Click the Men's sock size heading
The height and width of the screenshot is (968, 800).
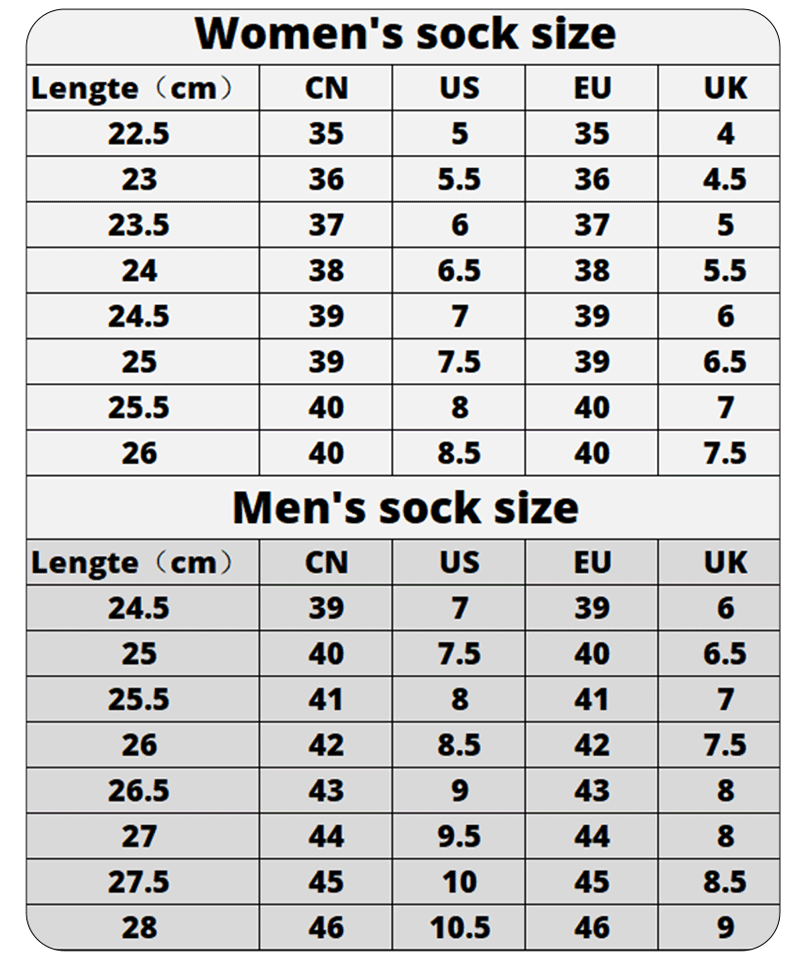coord(406,508)
